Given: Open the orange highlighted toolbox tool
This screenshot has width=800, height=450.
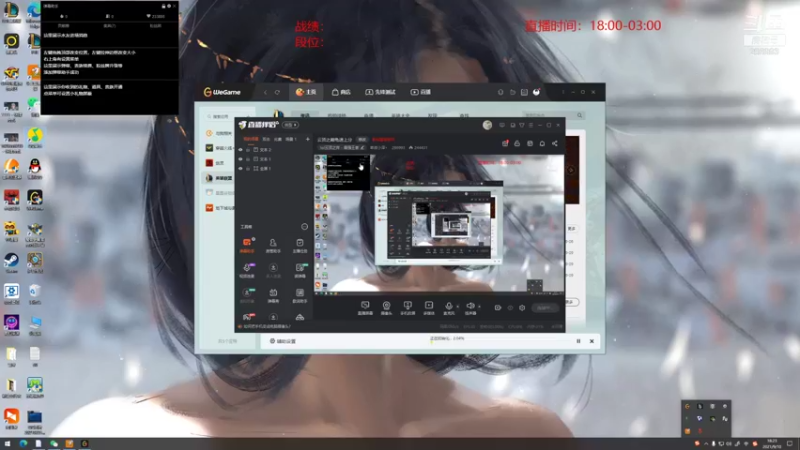Looking at the screenshot, I should pos(247,245).
